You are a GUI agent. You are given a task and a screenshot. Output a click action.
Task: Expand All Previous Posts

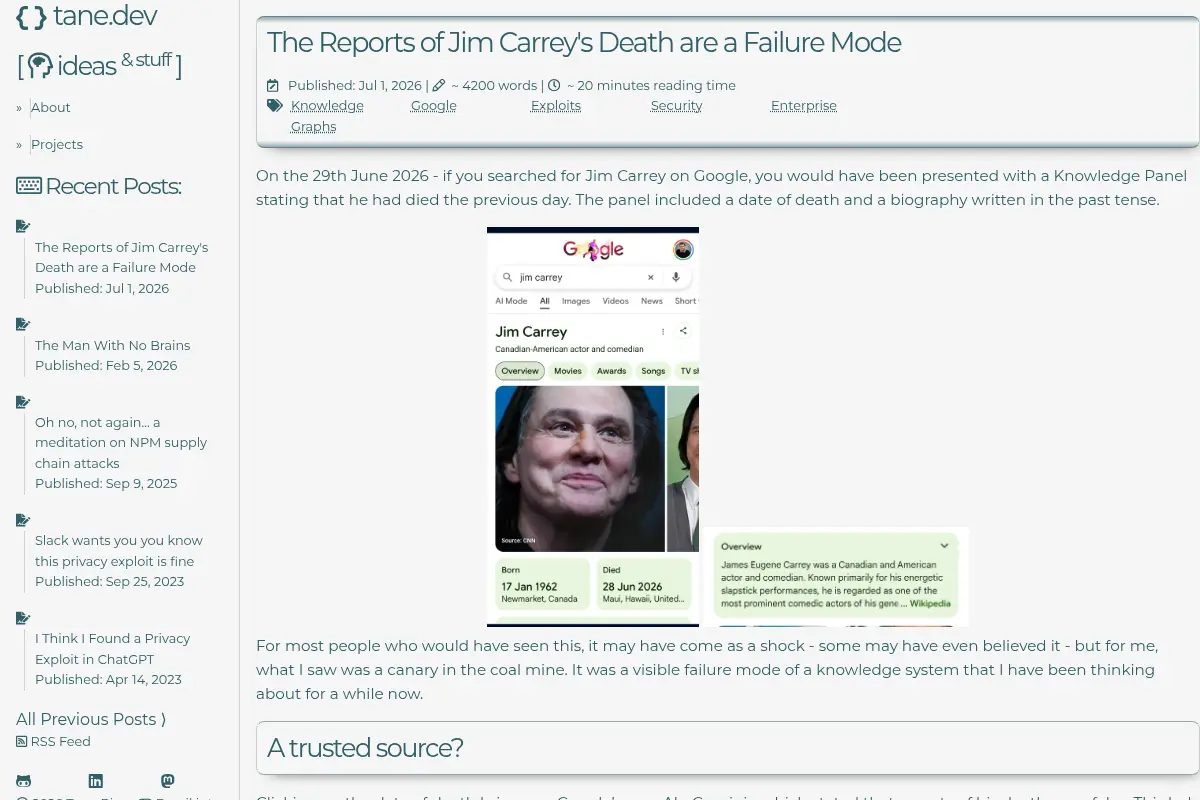(91, 719)
